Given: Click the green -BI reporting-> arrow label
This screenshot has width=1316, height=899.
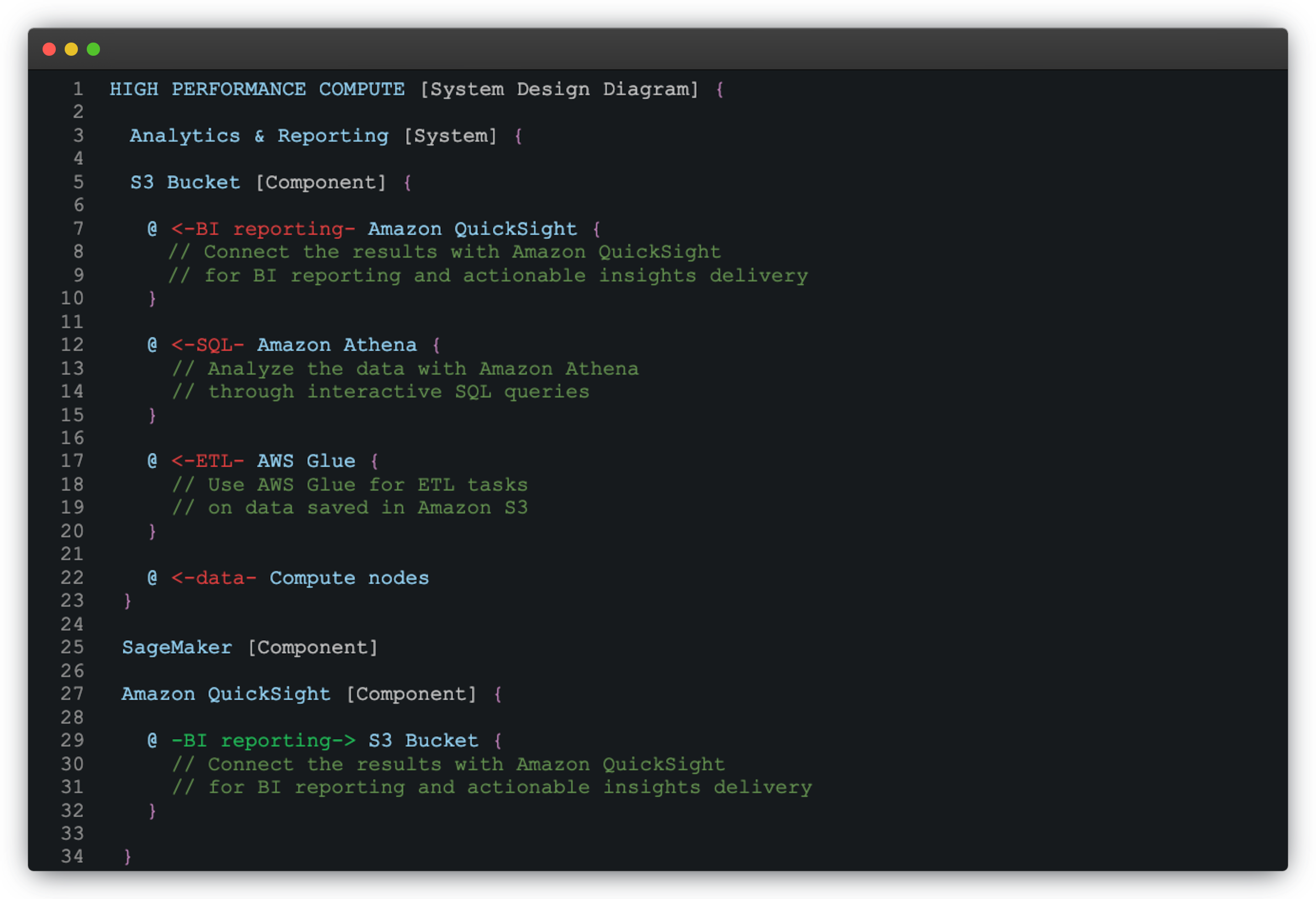Looking at the screenshot, I should tap(263, 741).
